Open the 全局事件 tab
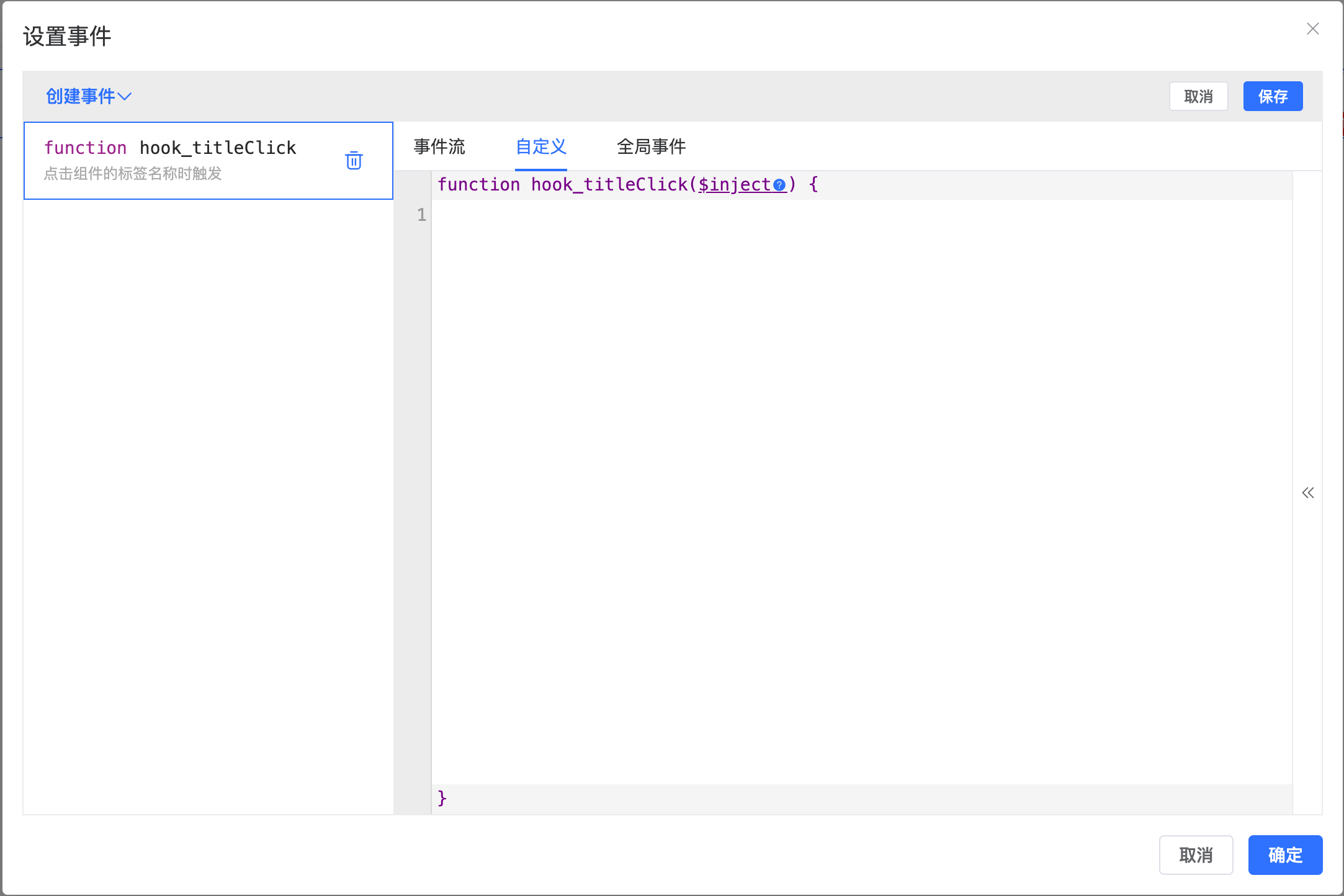This screenshot has height=896, width=1344. [651, 146]
